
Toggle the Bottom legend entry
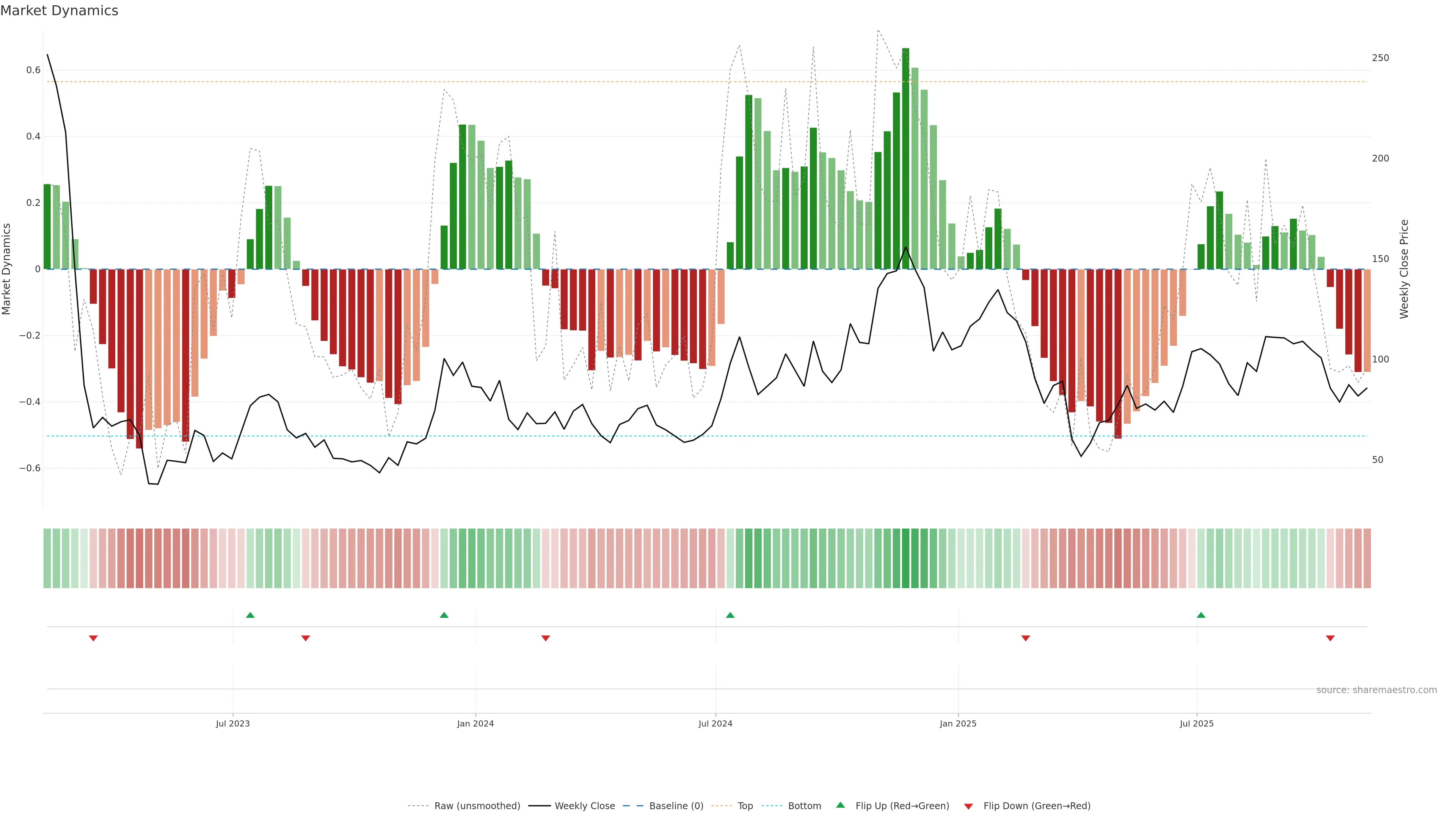tap(804, 806)
